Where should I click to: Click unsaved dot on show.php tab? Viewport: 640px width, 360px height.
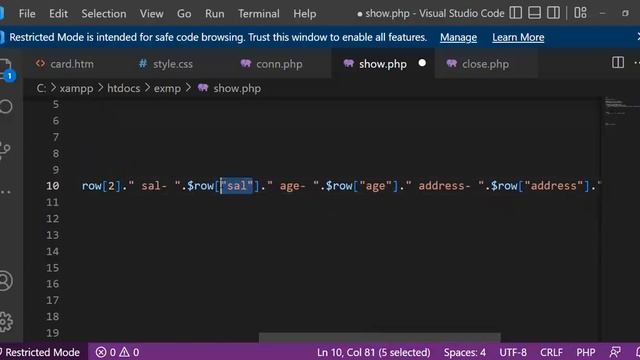(422, 63)
